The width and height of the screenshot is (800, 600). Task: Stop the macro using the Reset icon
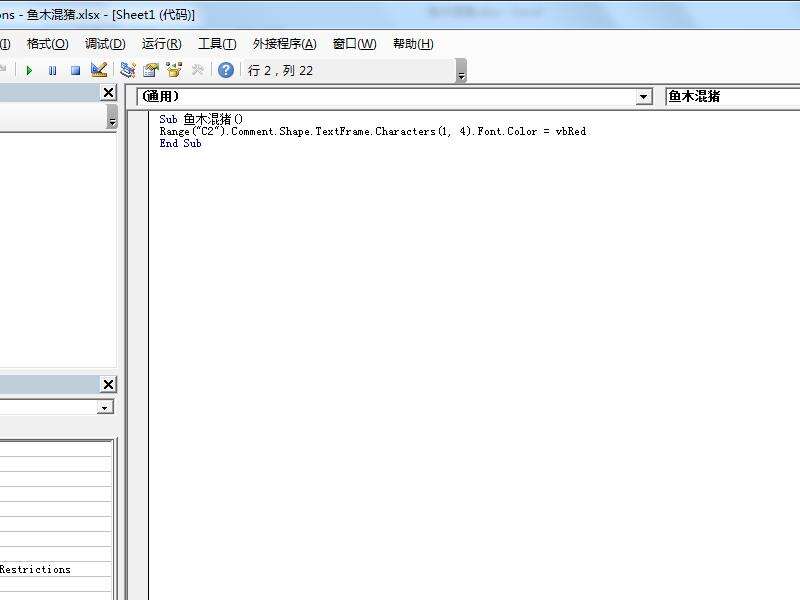(x=73, y=69)
